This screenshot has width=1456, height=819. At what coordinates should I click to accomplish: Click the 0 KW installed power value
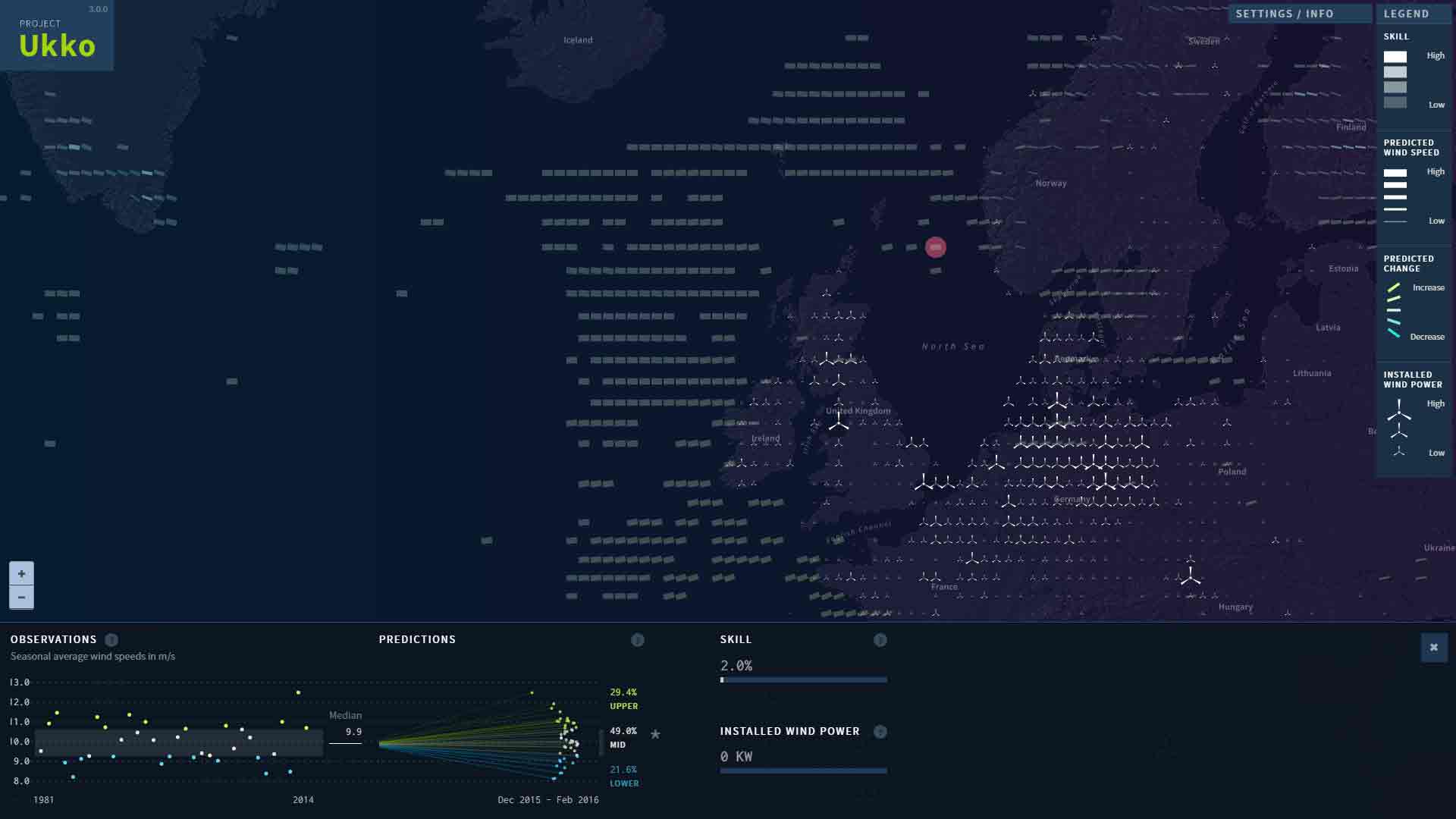pyautogui.click(x=736, y=757)
